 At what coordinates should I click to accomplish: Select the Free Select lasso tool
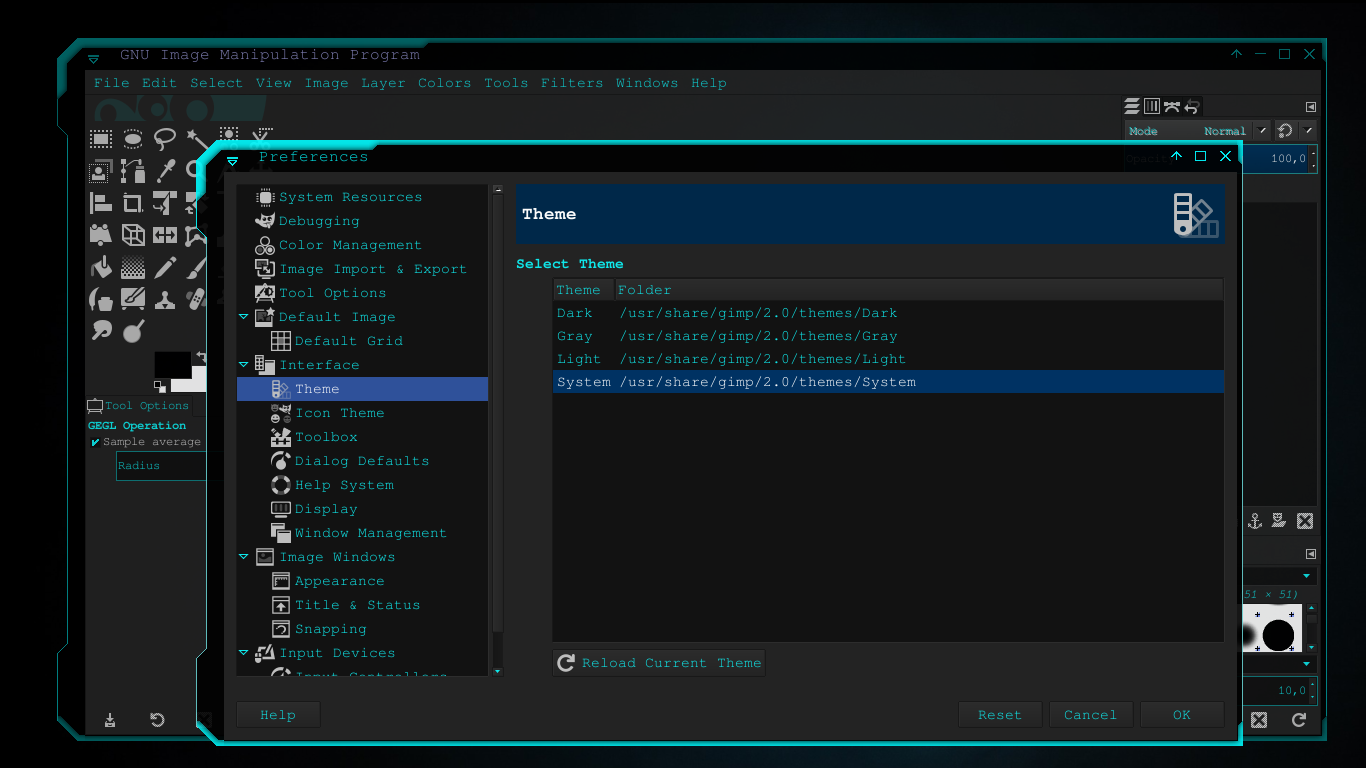coord(165,139)
